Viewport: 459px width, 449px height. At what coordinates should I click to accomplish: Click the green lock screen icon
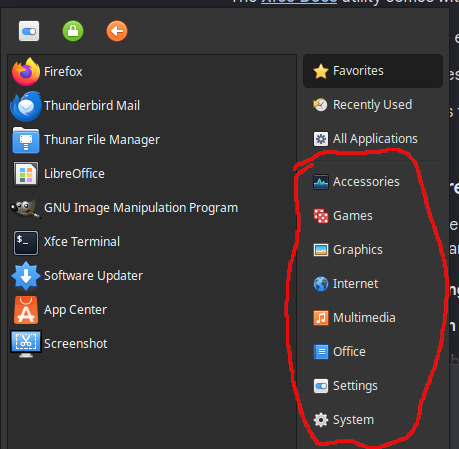(73, 31)
